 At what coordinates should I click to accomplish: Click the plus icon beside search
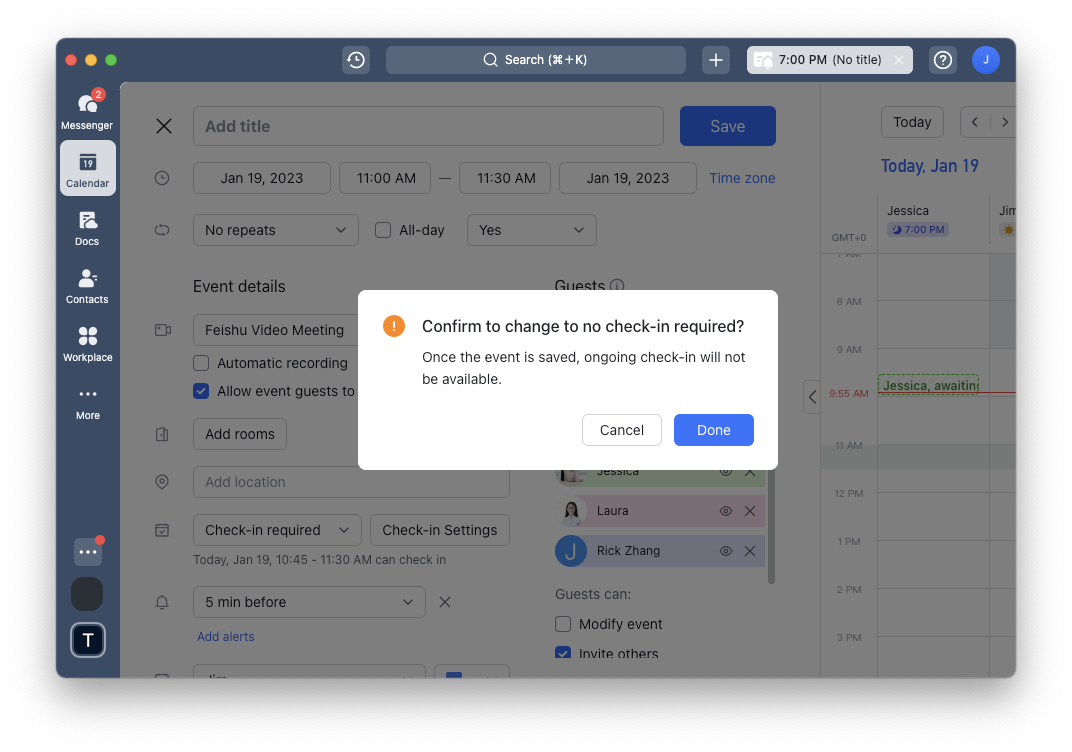click(x=715, y=60)
